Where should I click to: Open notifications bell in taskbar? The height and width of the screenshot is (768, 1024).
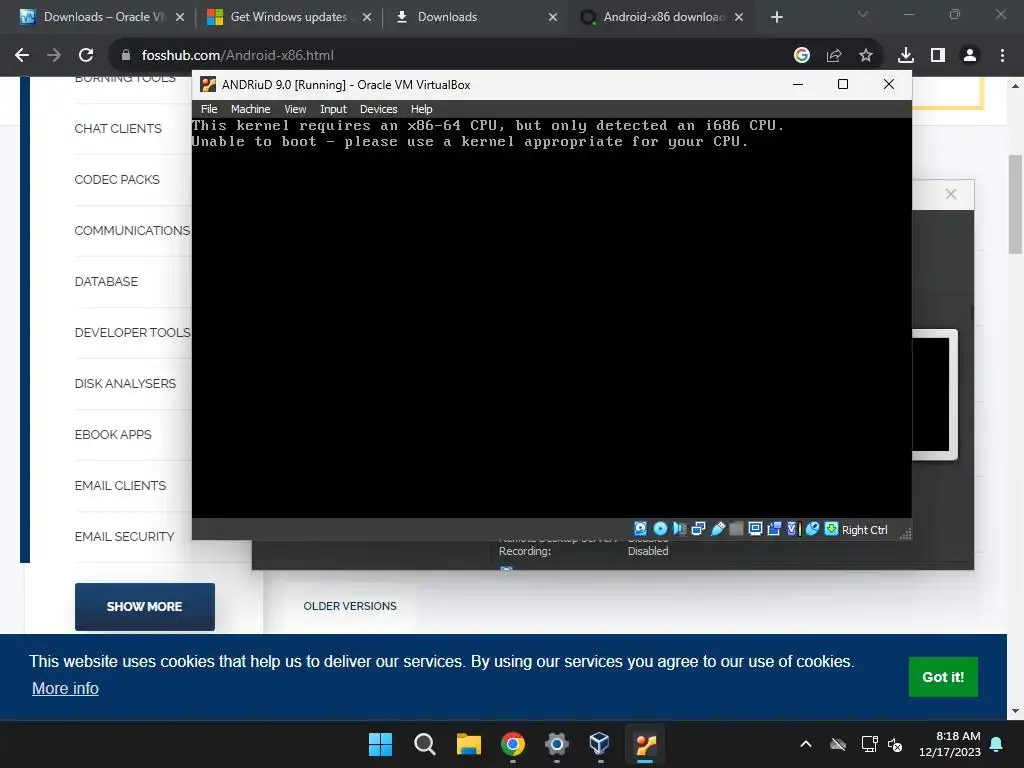[x=997, y=744]
